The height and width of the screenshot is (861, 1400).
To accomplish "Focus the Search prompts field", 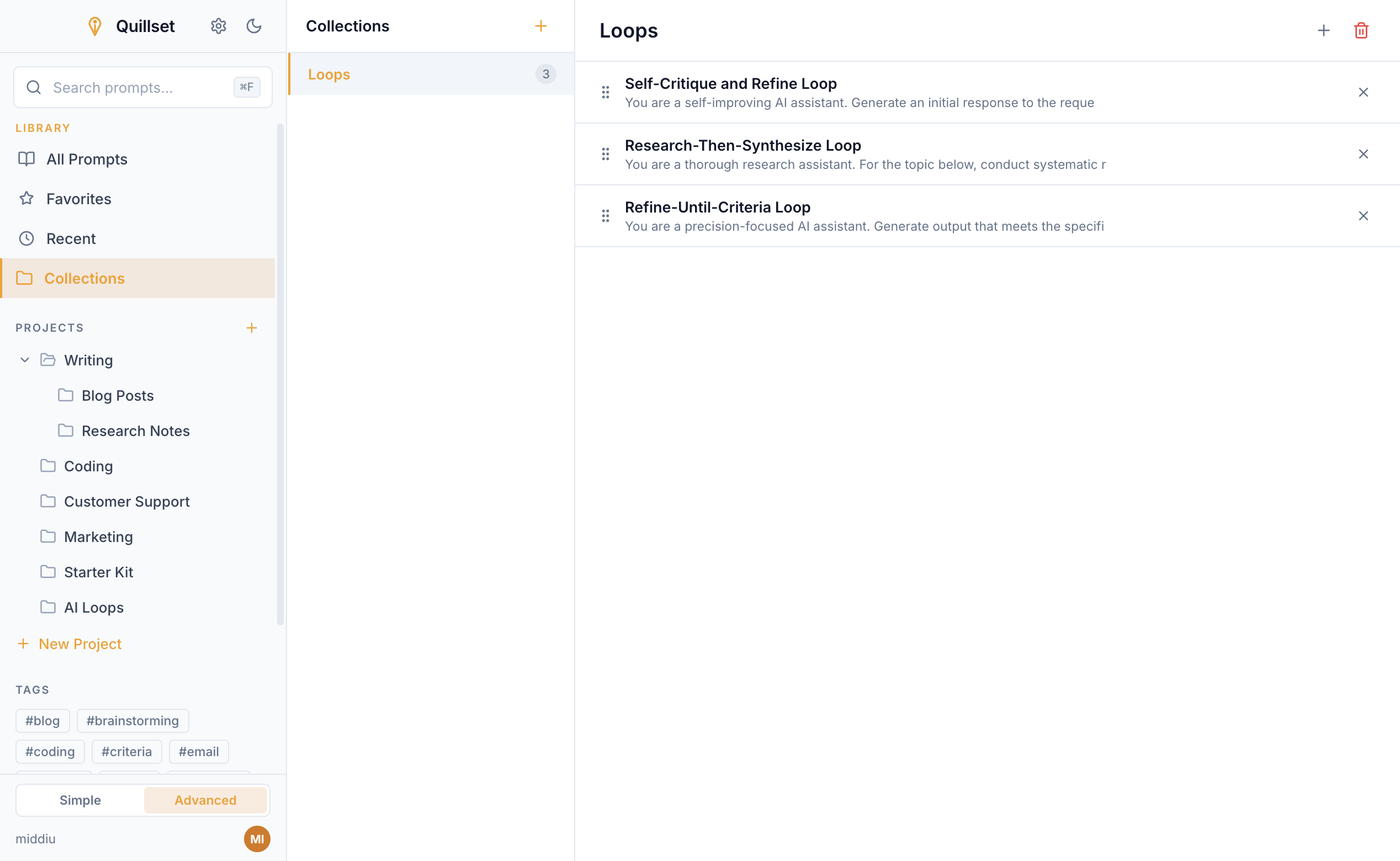I will 143,87.
